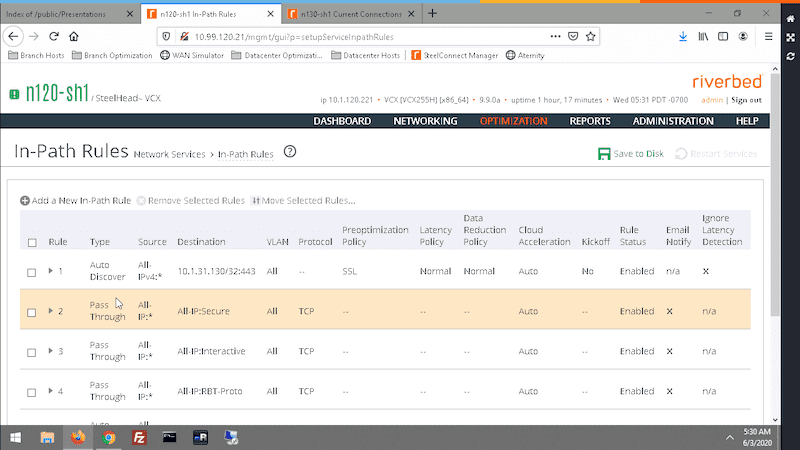Click the page vertical scrollbar

click(775, 194)
